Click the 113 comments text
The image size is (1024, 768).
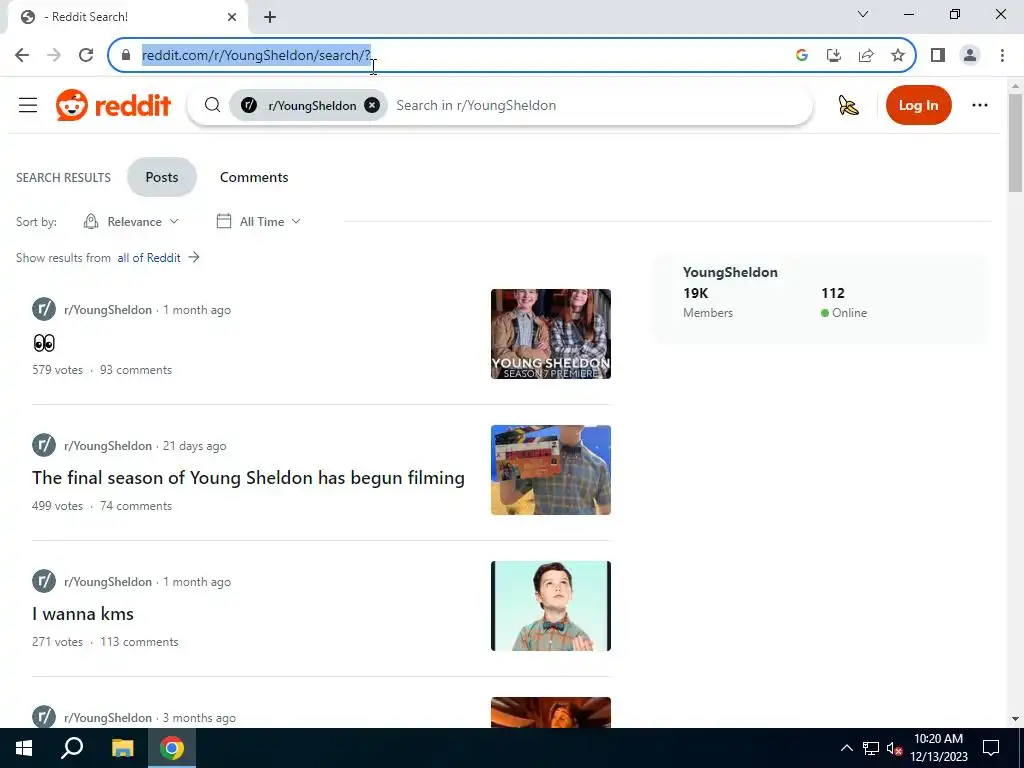pos(139,642)
